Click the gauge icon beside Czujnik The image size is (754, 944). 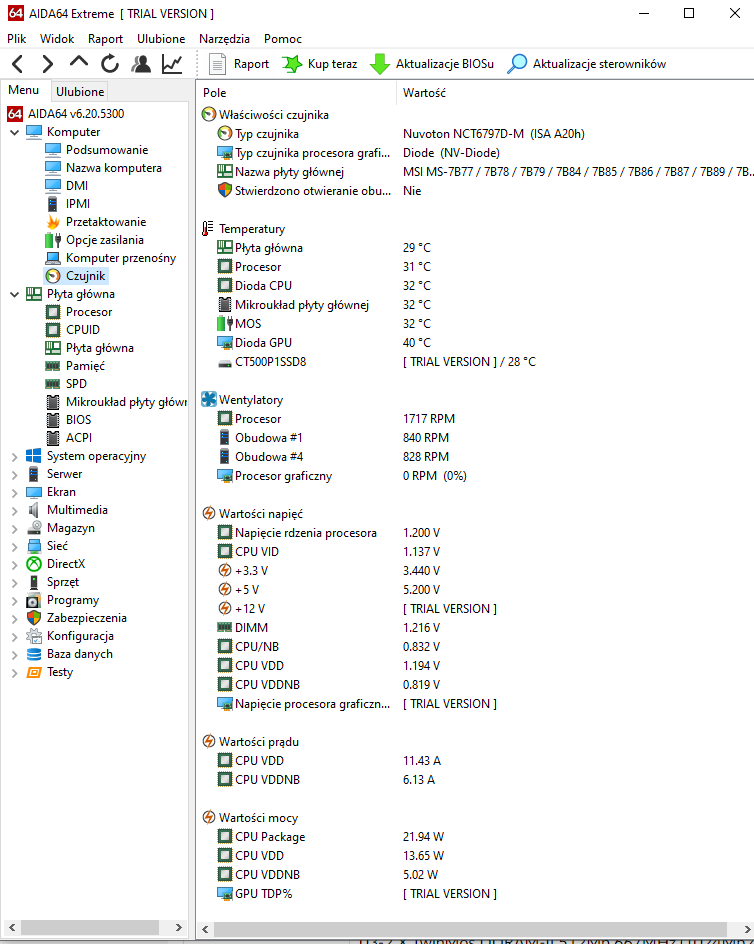[53, 276]
